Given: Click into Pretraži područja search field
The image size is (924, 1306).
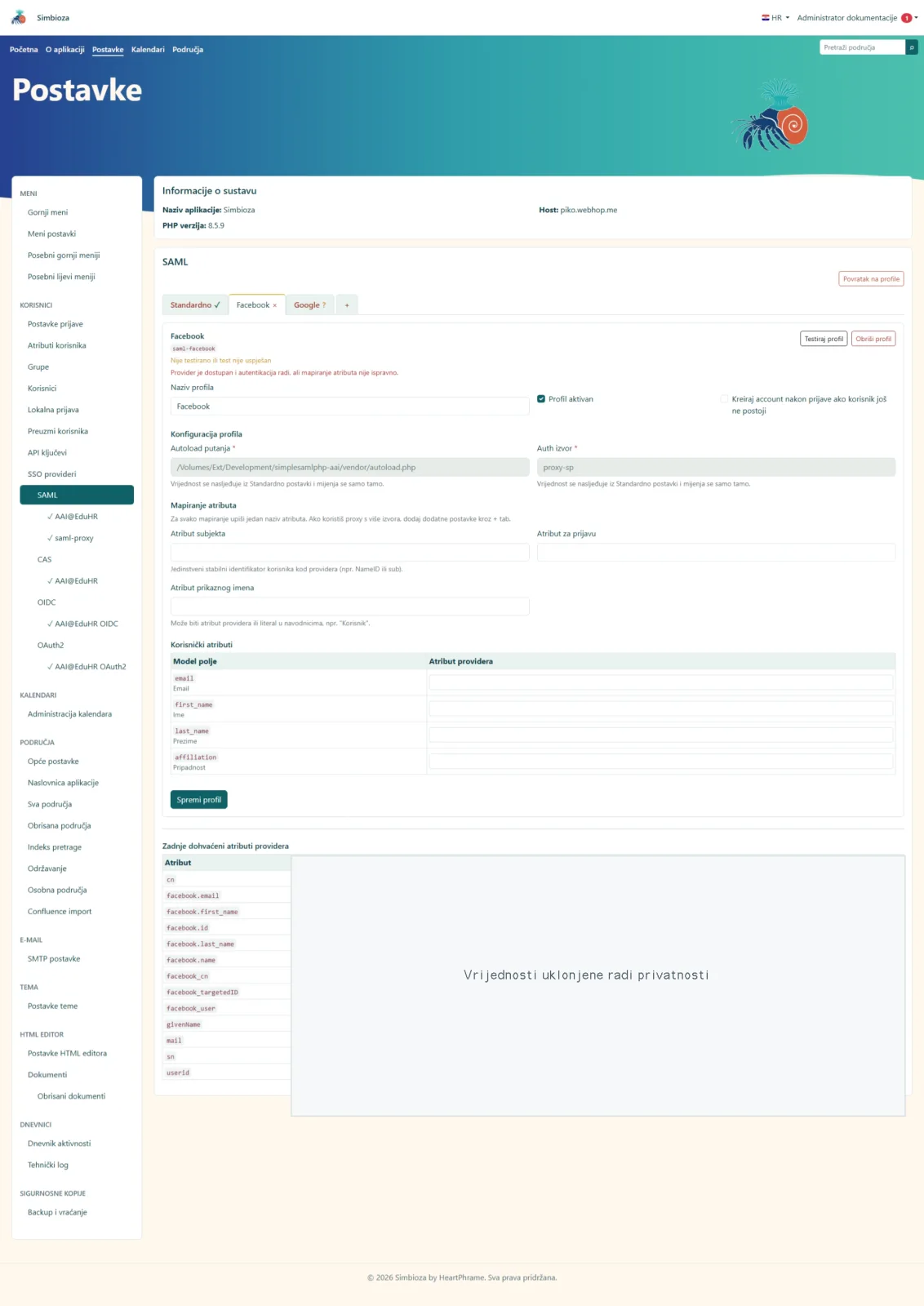Looking at the screenshot, I should (x=863, y=47).
